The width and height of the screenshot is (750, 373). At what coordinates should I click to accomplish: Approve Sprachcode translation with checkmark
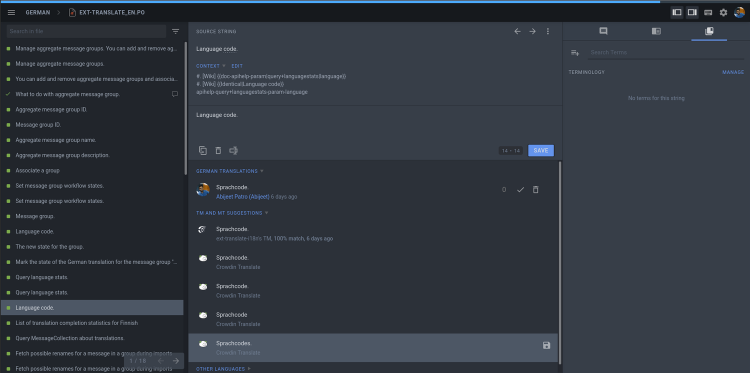[520, 190]
